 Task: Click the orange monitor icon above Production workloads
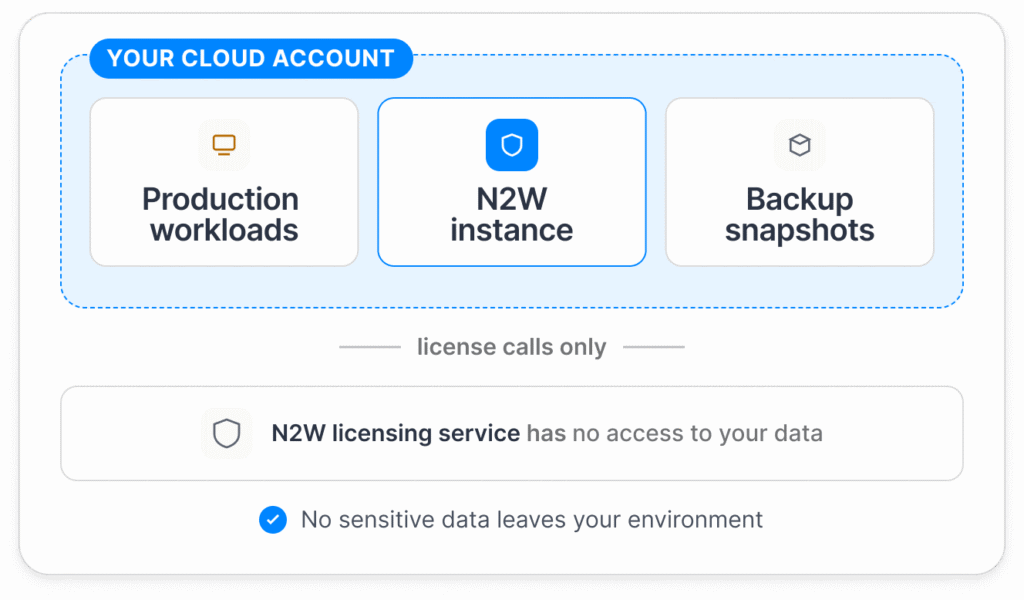pyautogui.click(x=224, y=144)
